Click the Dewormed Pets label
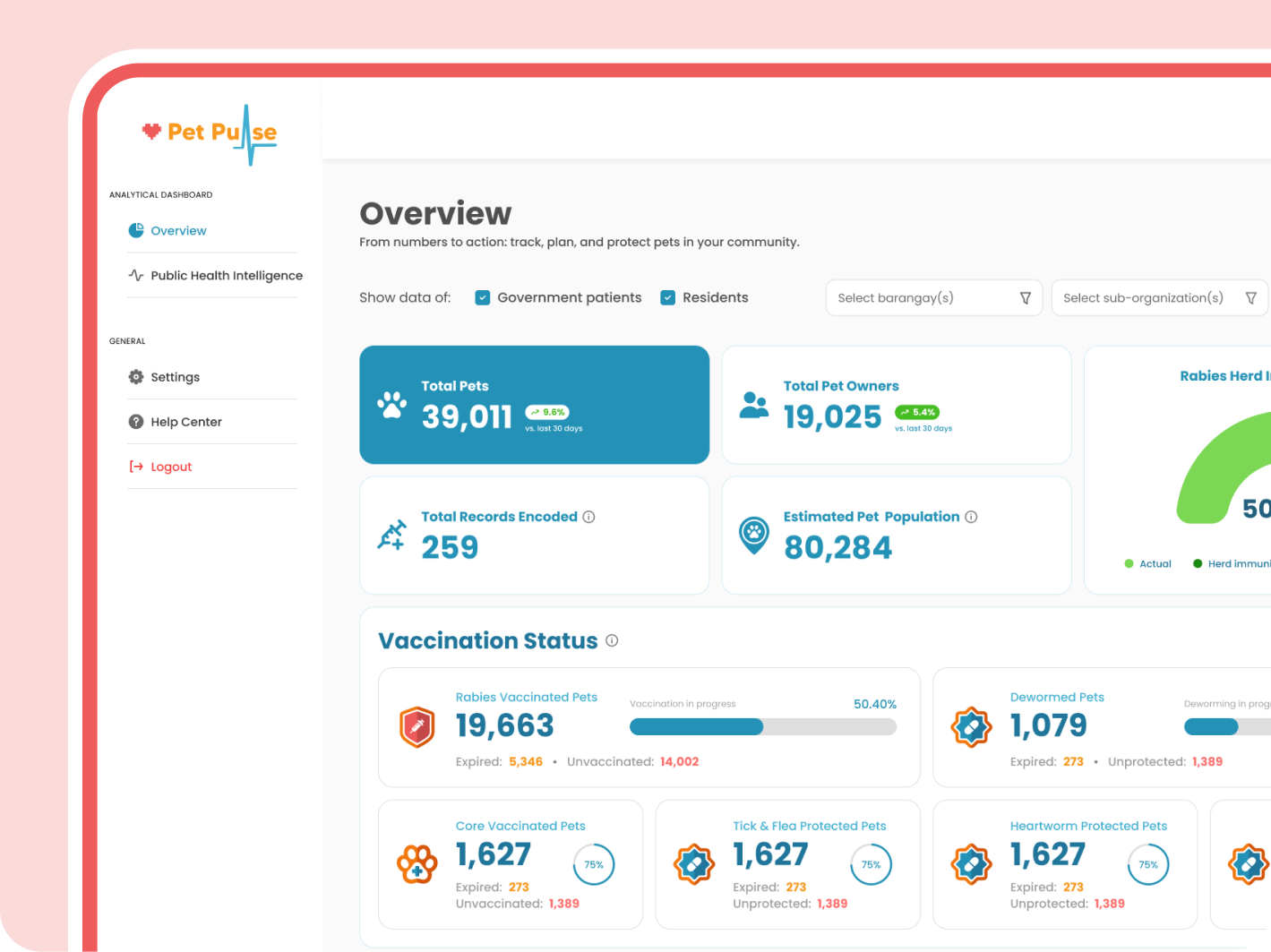Viewport: 1271px width, 952px height. pyautogui.click(x=1057, y=697)
